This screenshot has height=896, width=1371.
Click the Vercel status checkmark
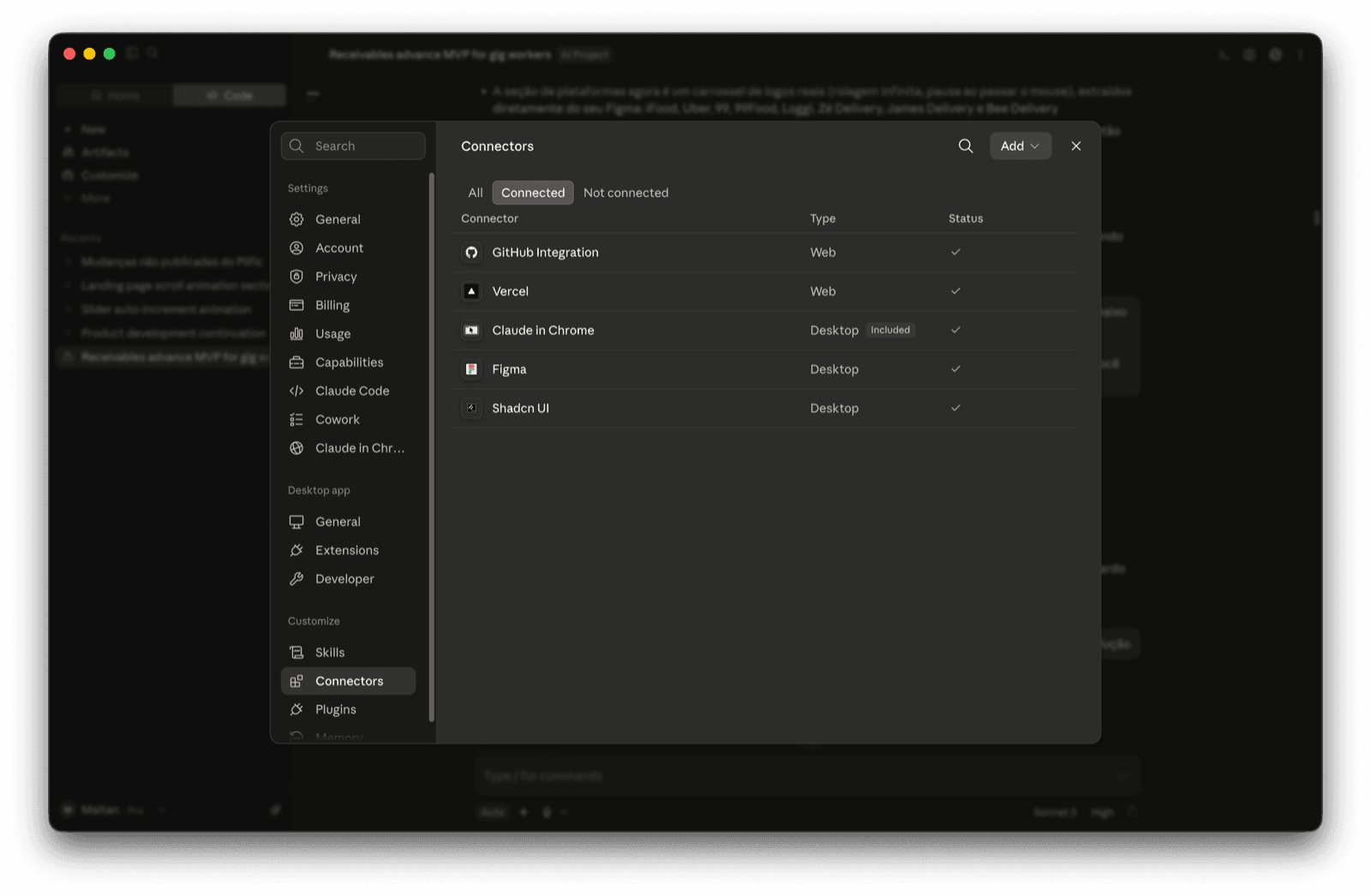(x=955, y=291)
